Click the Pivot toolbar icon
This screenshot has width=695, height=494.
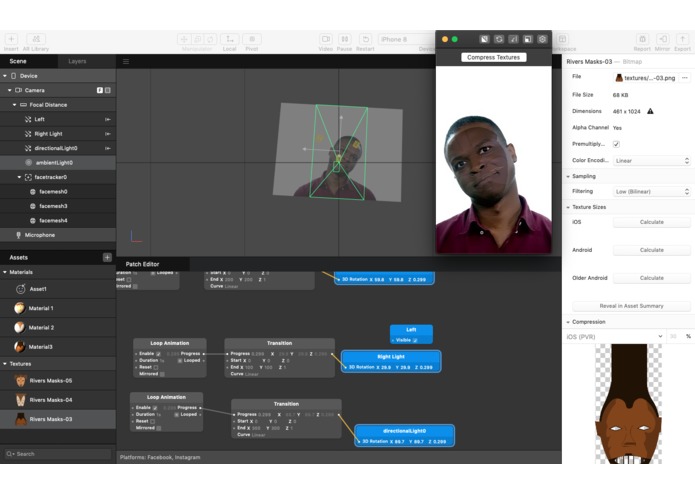(x=252, y=39)
